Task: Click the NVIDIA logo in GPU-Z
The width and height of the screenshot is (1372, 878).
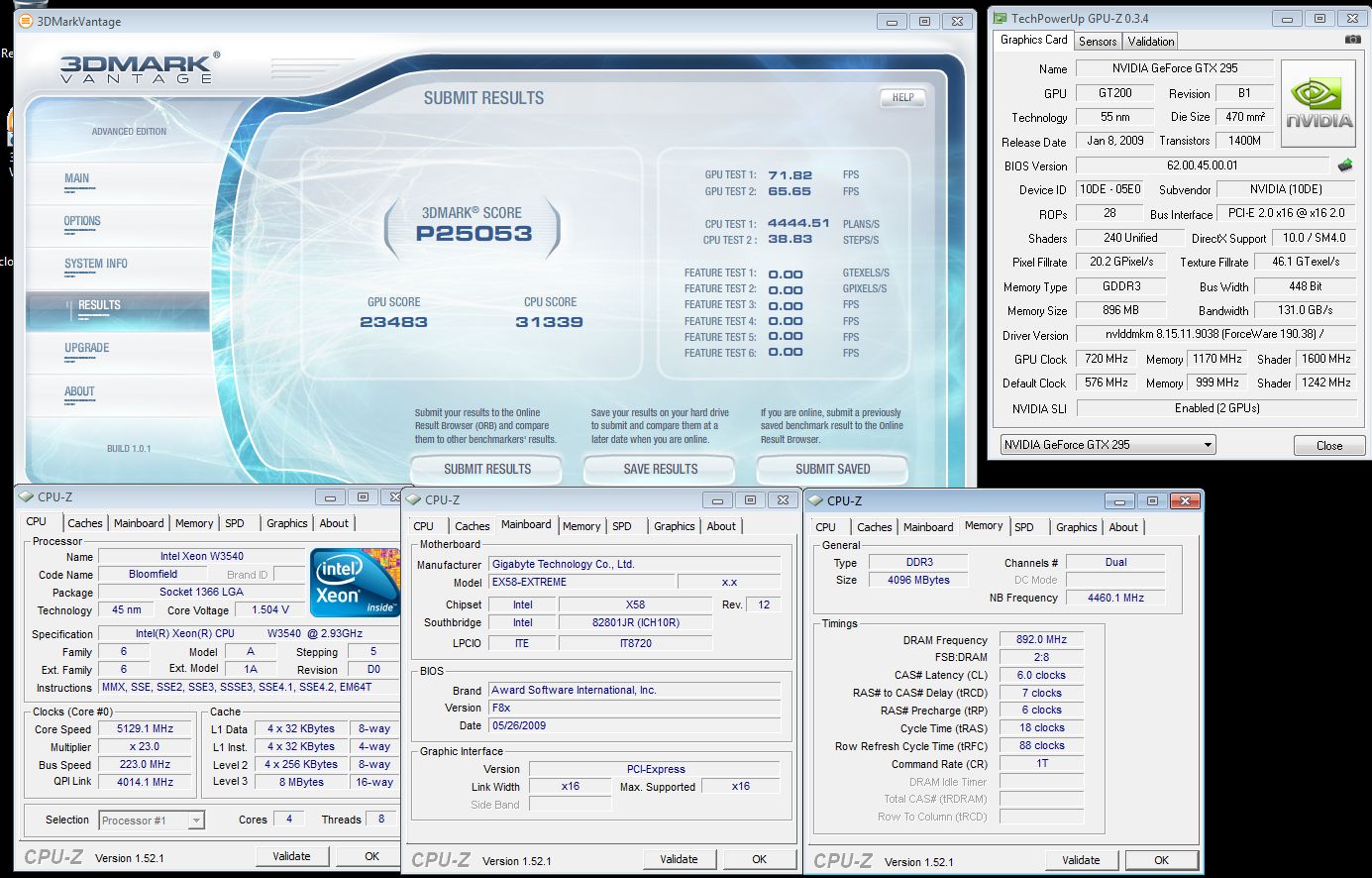Action: 1319,104
